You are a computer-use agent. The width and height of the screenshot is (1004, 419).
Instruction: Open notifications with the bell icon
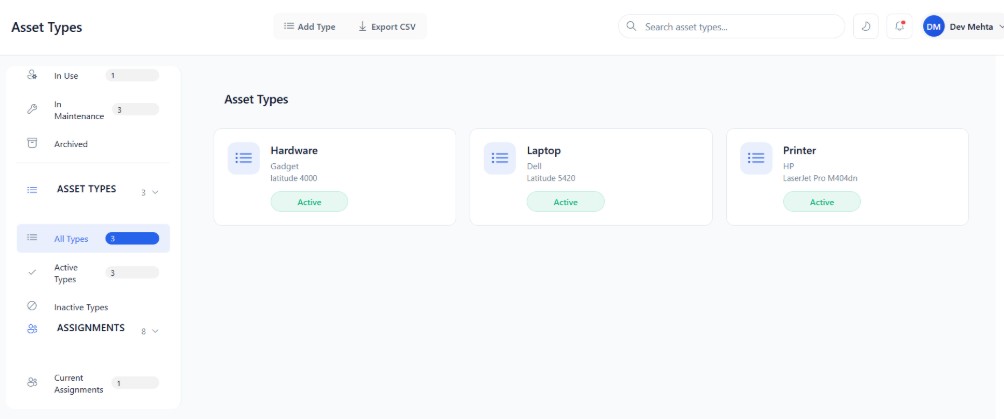[899, 27]
